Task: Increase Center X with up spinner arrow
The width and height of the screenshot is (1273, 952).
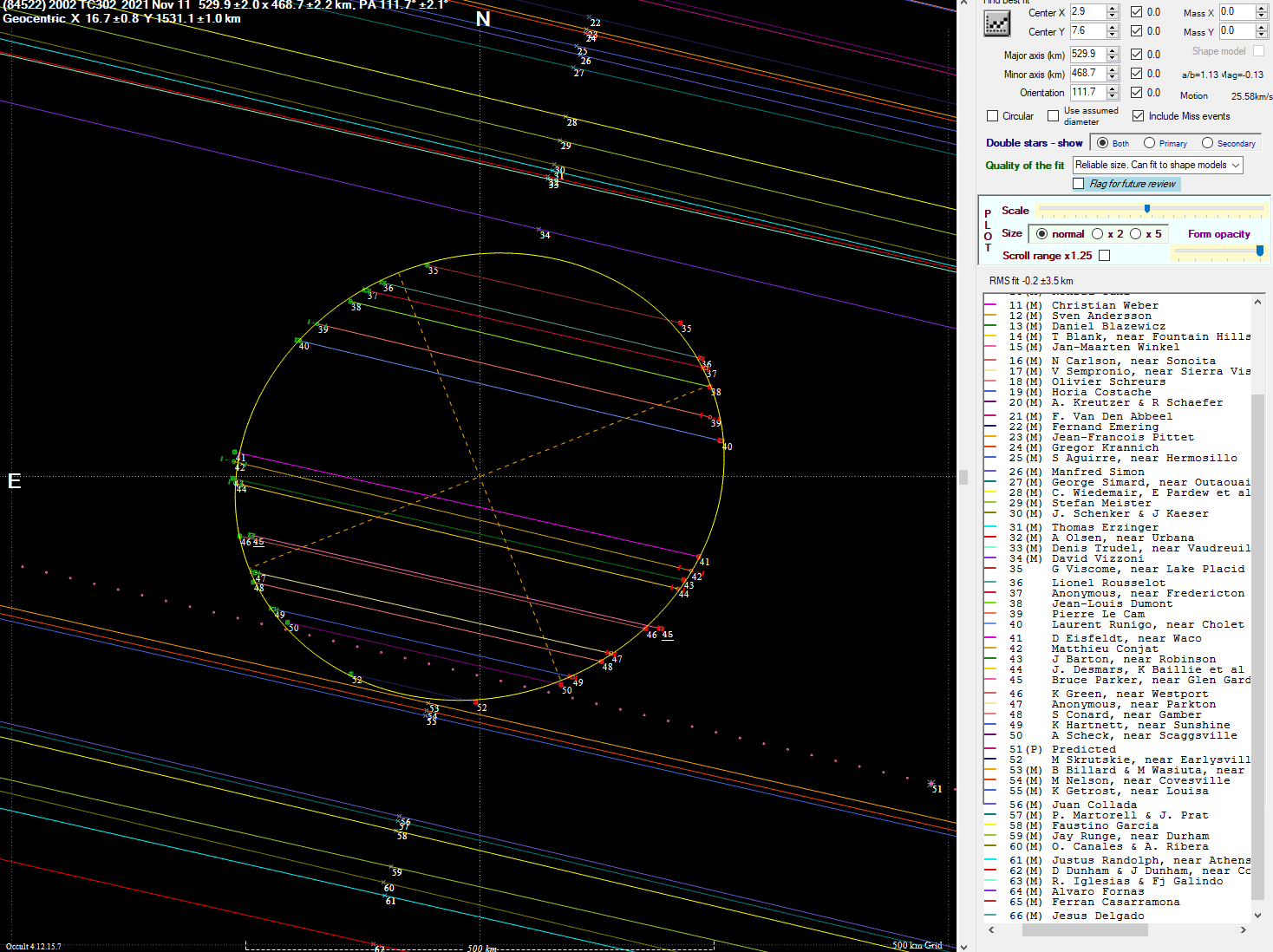Action: click(1113, 9)
